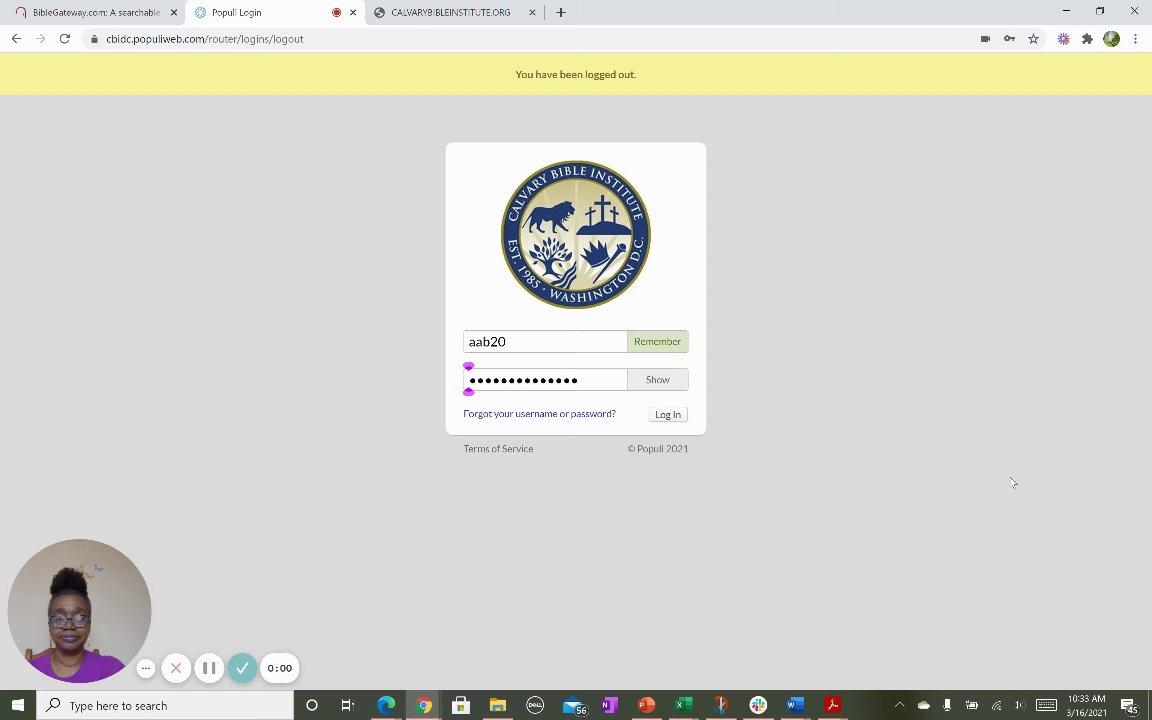View site information via lock icon
This screenshot has height=720, width=1152.
94,39
